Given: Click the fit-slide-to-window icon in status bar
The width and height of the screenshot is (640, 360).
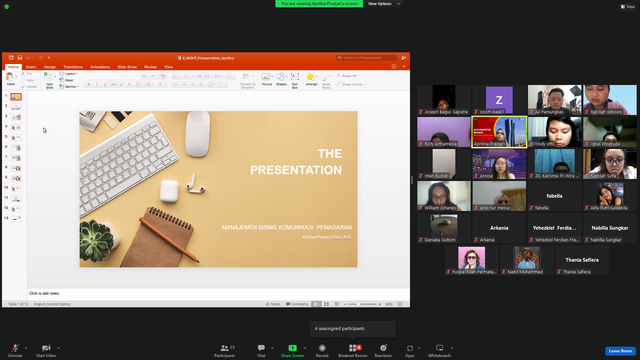Looking at the screenshot, I should pyautogui.click(x=400, y=304).
